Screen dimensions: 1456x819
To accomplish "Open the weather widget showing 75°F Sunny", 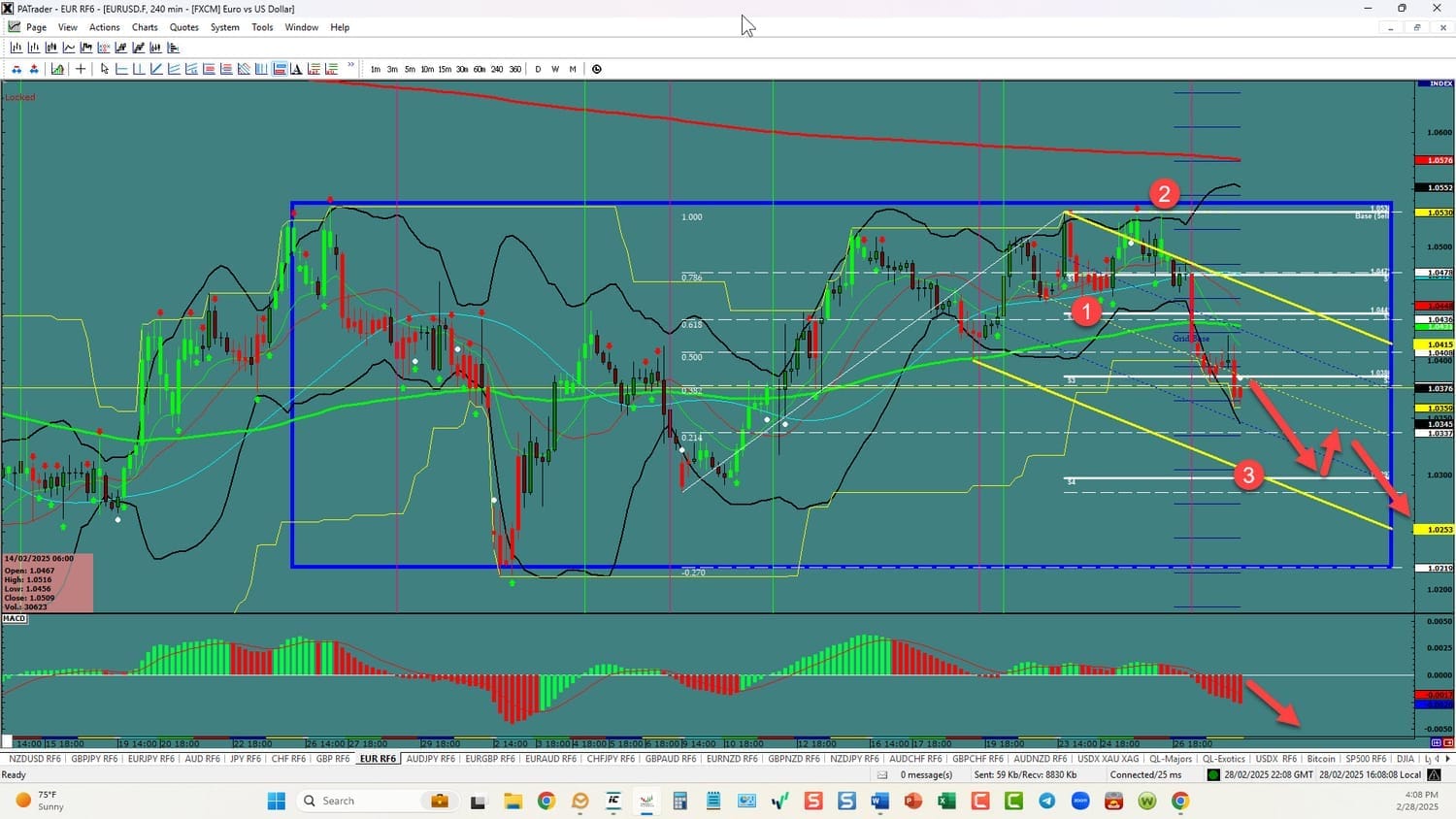I will tap(41, 801).
